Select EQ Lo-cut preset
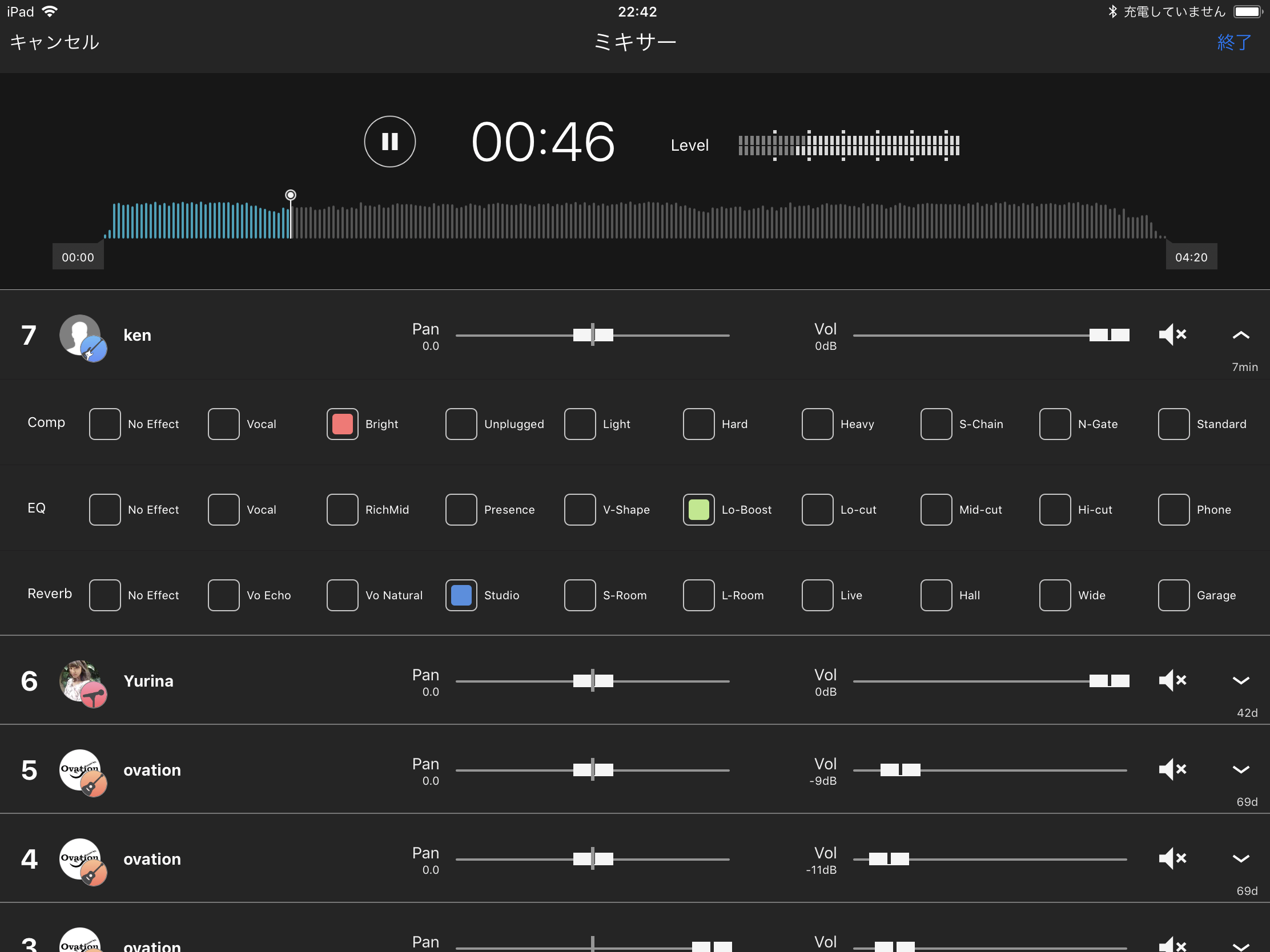The height and width of the screenshot is (952, 1270). pyautogui.click(x=818, y=510)
